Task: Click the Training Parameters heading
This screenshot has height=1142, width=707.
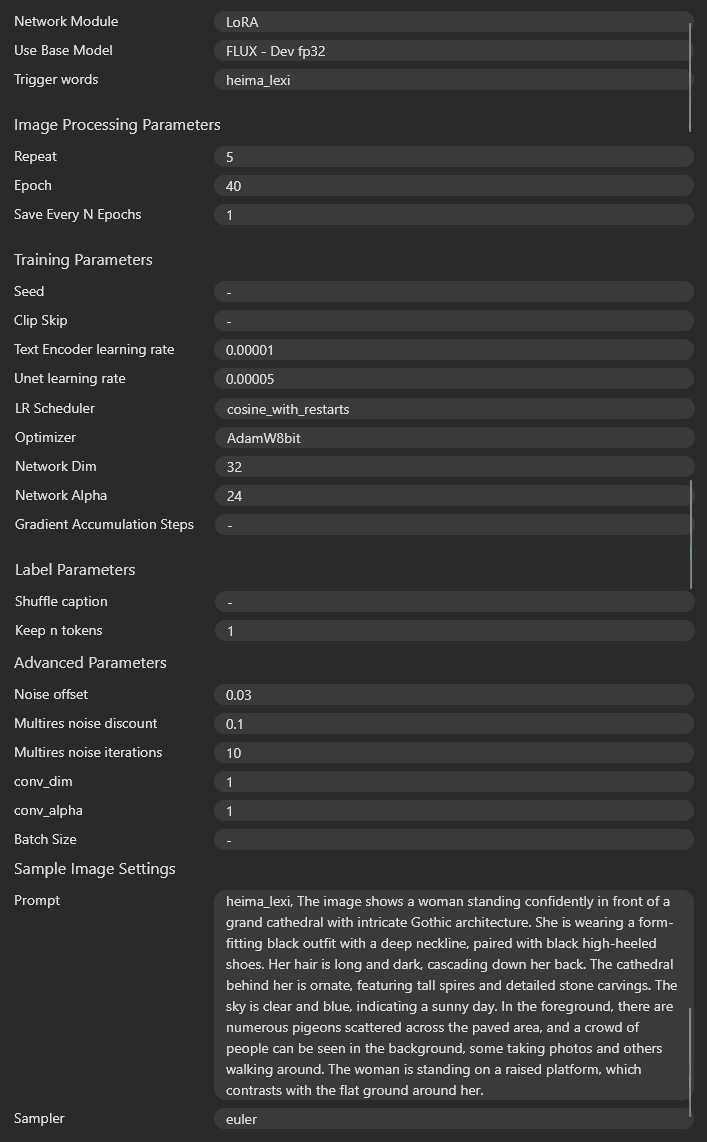Action: (83, 260)
